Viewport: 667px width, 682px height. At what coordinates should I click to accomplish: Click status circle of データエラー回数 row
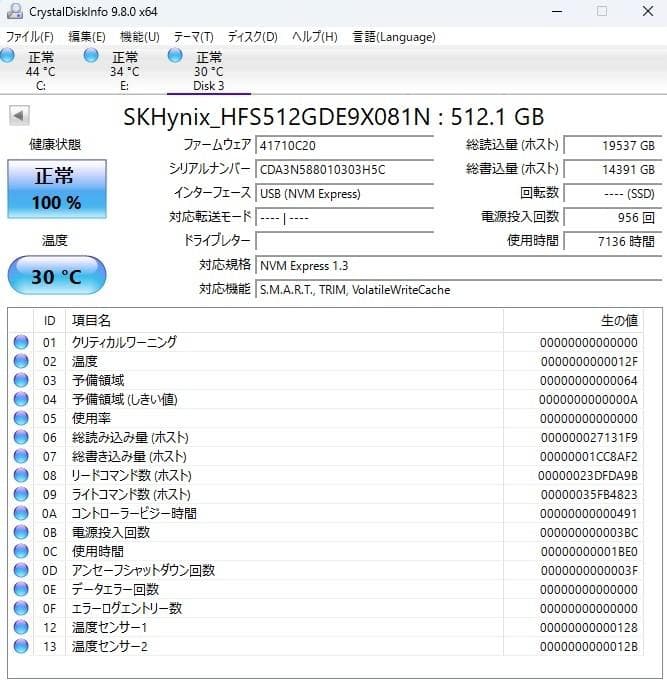[21, 589]
